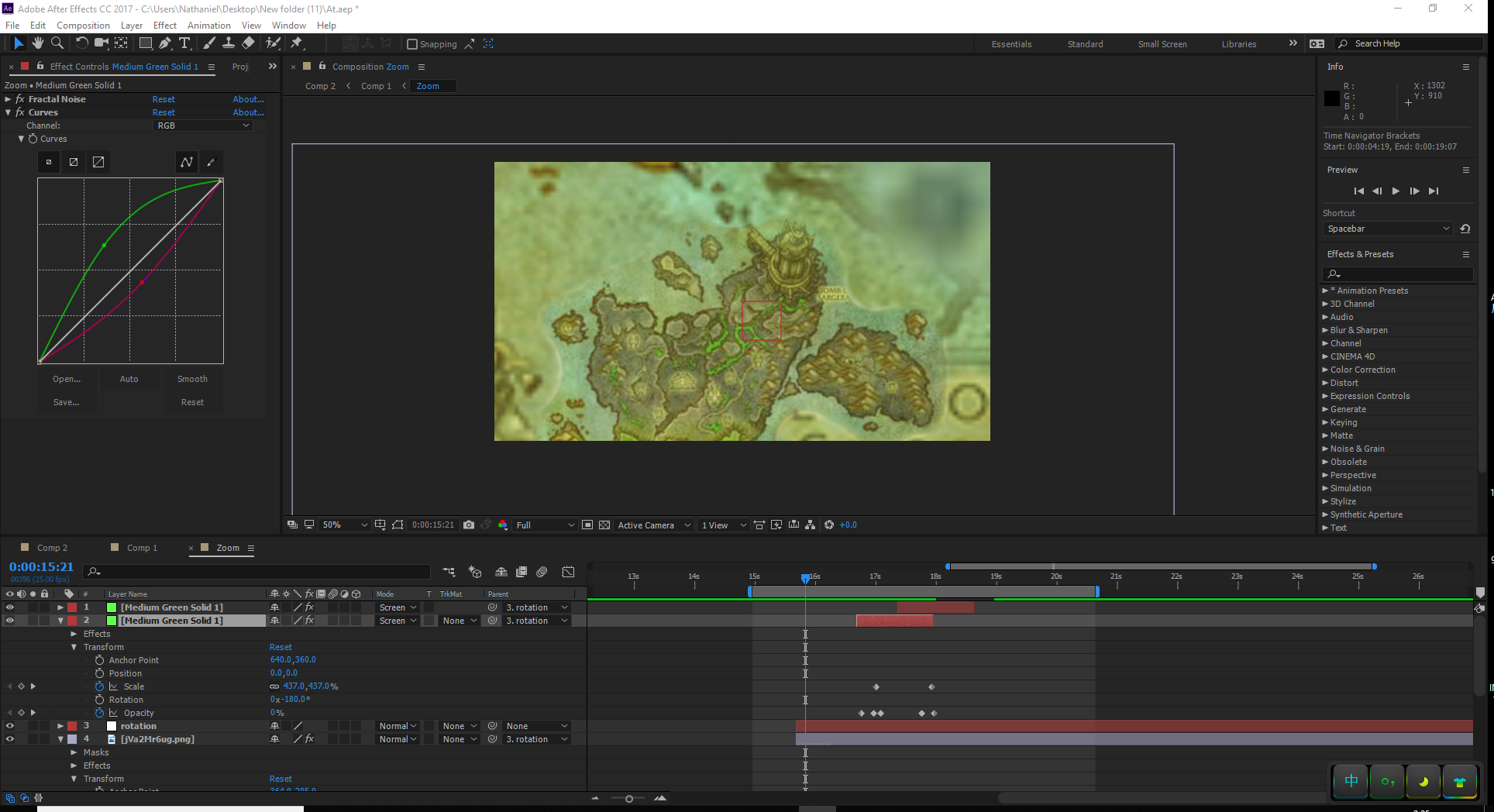Expand the Blur & Sharpen presets category

click(1325, 330)
